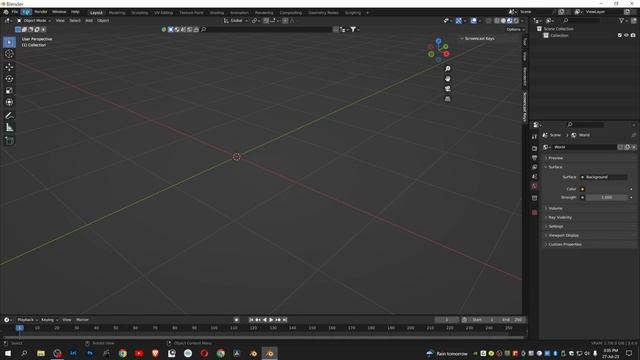Open the Scene properties tab

(x=534, y=177)
